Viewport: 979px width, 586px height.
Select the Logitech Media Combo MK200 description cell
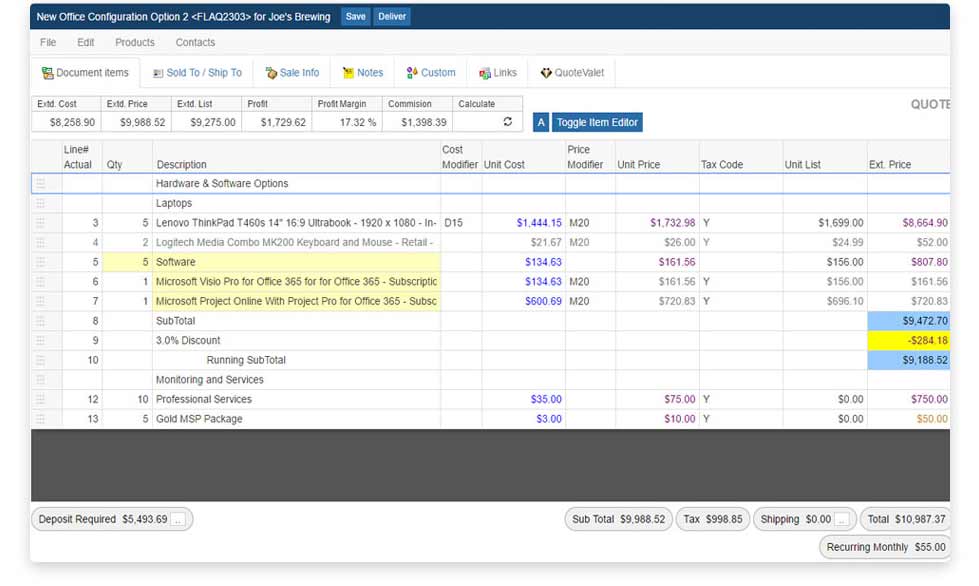[297, 242]
